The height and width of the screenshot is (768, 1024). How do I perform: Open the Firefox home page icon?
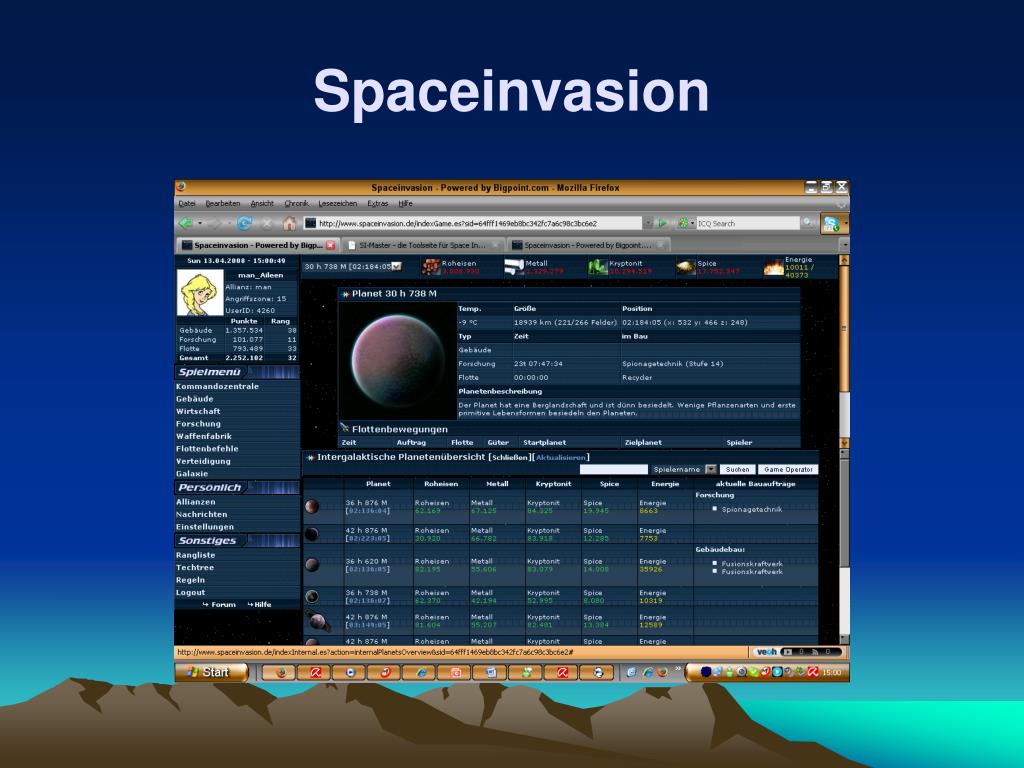tap(289, 223)
